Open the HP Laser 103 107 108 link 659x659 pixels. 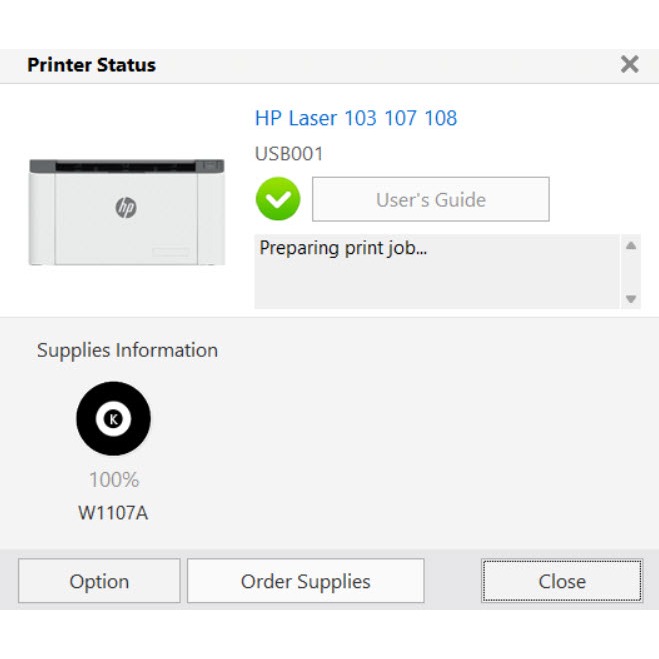point(356,118)
